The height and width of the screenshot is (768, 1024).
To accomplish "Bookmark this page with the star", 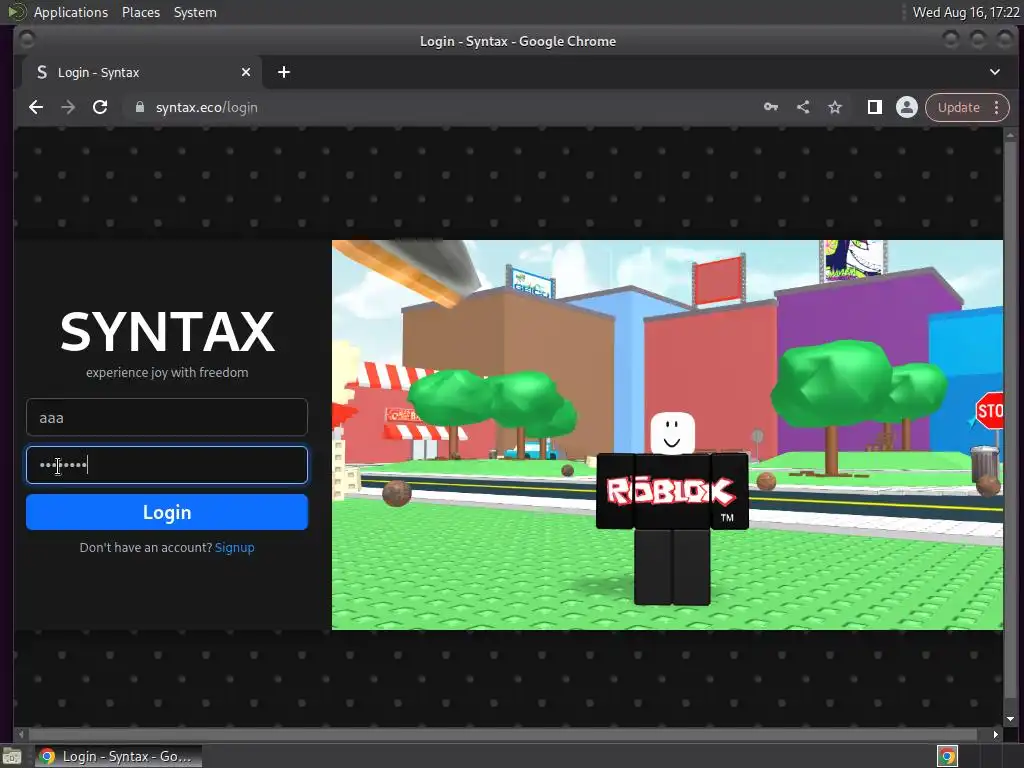I will (x=835, y=107).
